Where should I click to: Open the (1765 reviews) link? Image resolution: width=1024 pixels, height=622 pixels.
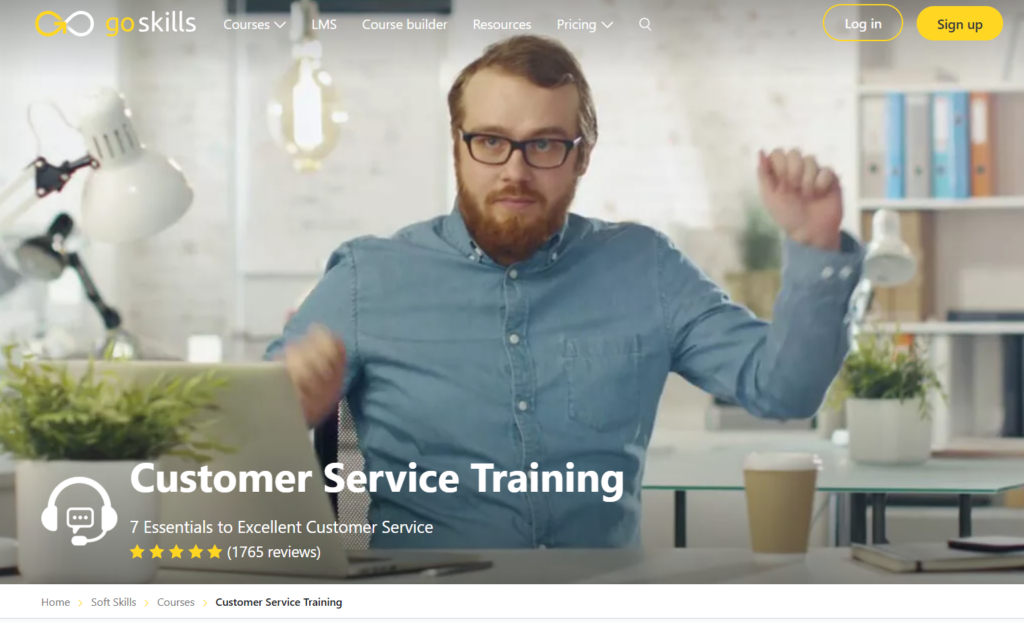274,552
